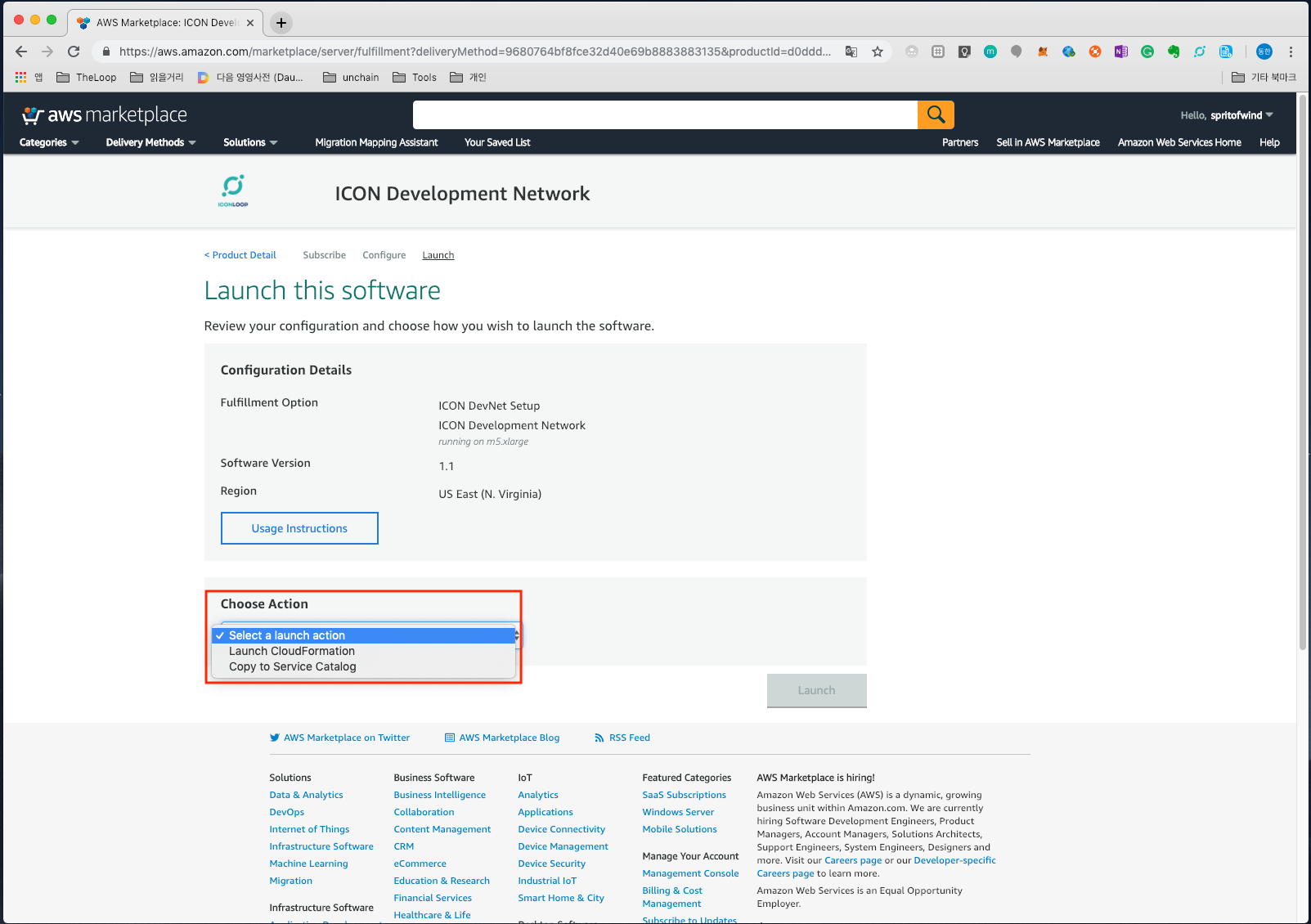1311x924 pixels.
Task: Open the Help page
Action: (1269, 142)
